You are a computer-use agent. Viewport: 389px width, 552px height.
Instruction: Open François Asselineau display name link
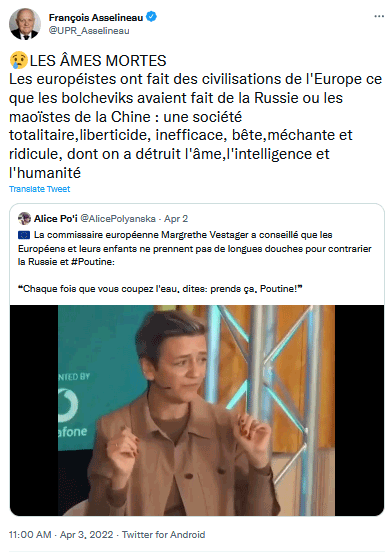(96, 17)
